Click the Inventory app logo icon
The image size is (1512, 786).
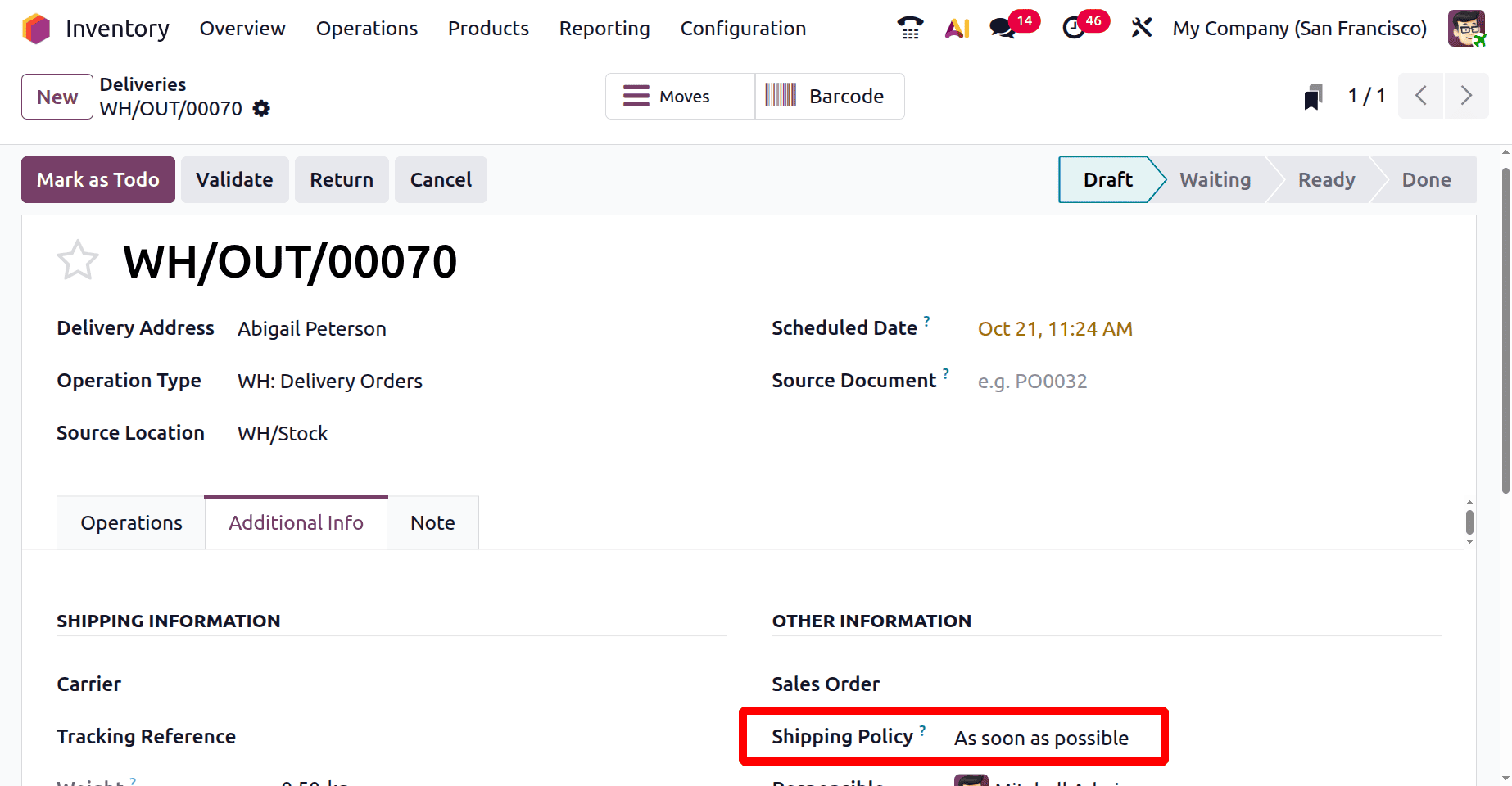[36, 29]
